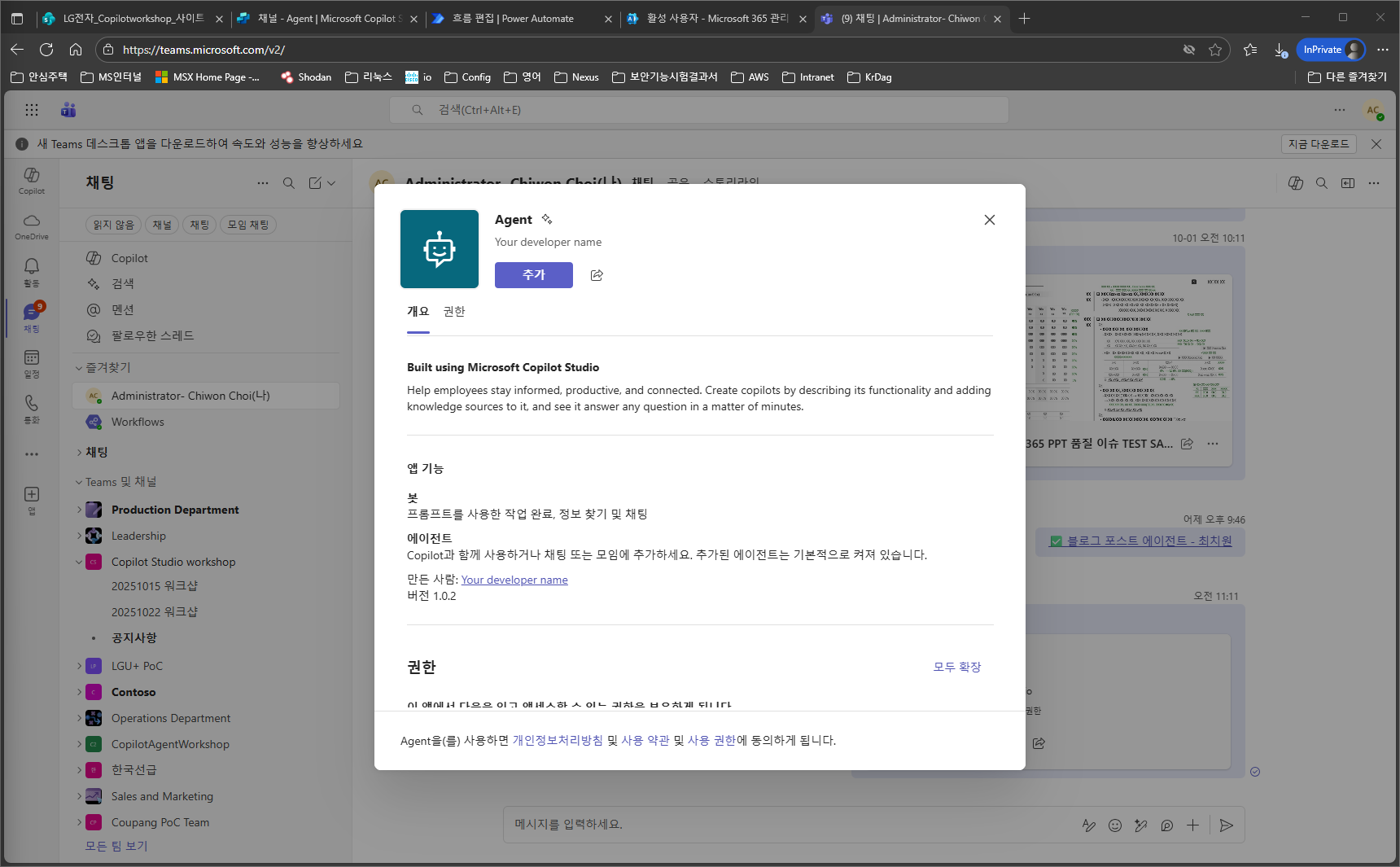Expand the Production Department team
This screenshot has width=1400, height=867.
tap(79, 510)
